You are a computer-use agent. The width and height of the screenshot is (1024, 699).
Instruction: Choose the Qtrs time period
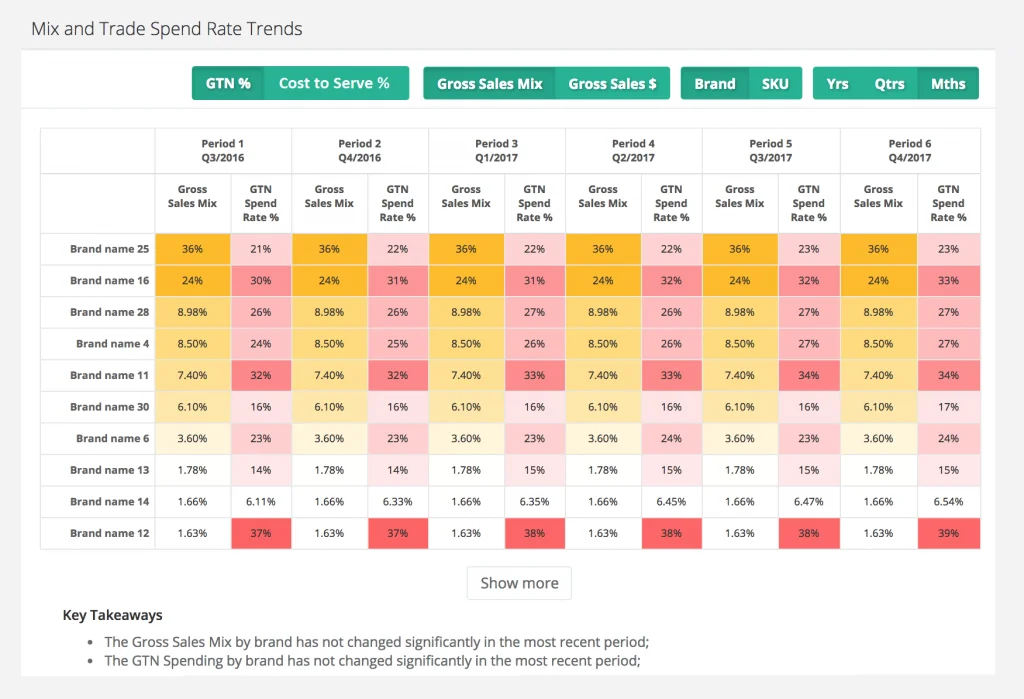point(889,84)
